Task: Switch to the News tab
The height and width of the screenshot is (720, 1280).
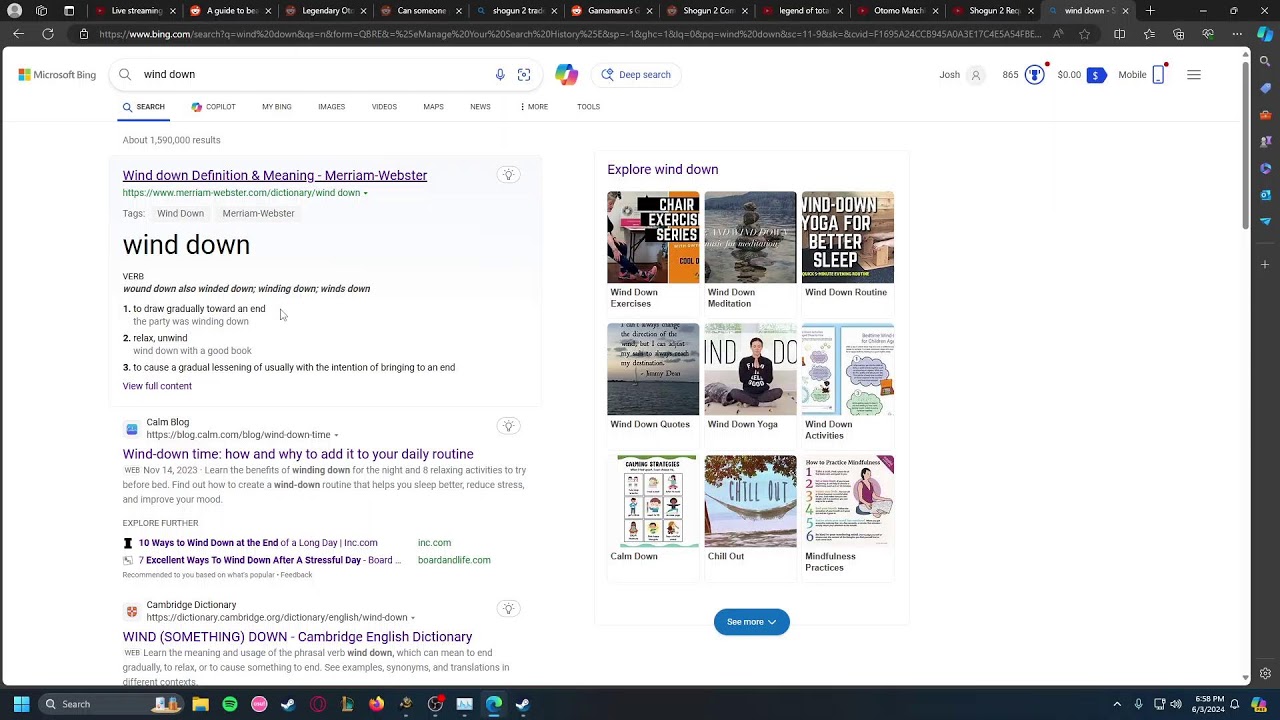Action: click(x=480, y=107)
